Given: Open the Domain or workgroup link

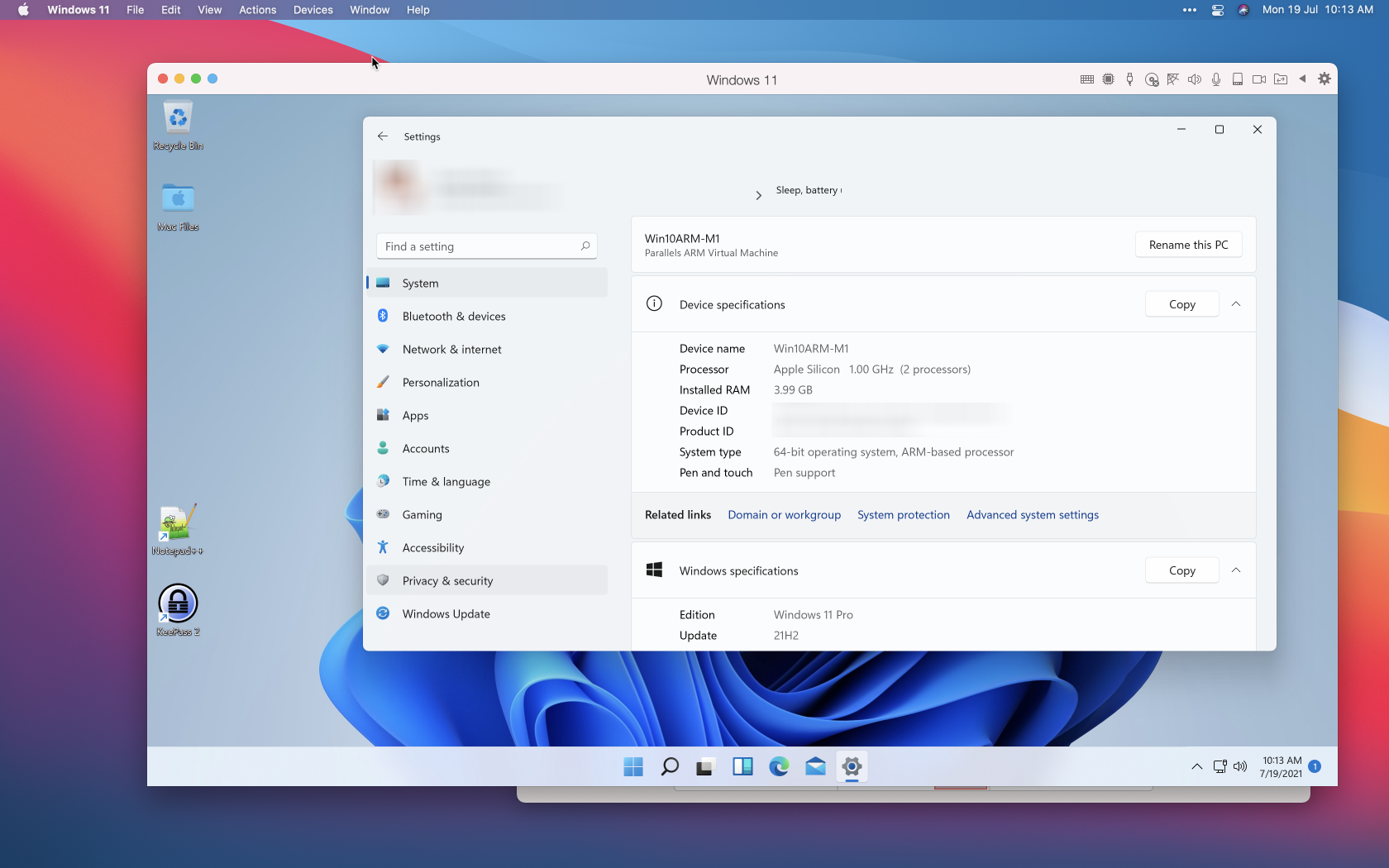Looking at the screenshot, I should [x=784, y=514].
